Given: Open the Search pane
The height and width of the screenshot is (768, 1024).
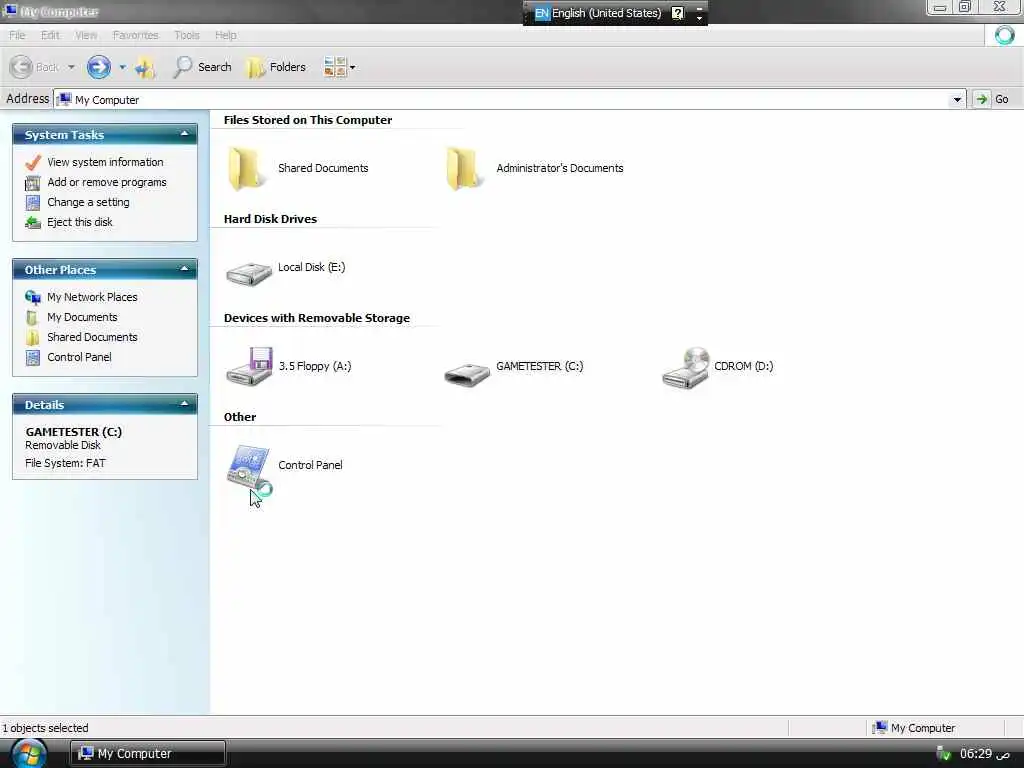Looking at the screenshot, I should [x=202, y=67].
